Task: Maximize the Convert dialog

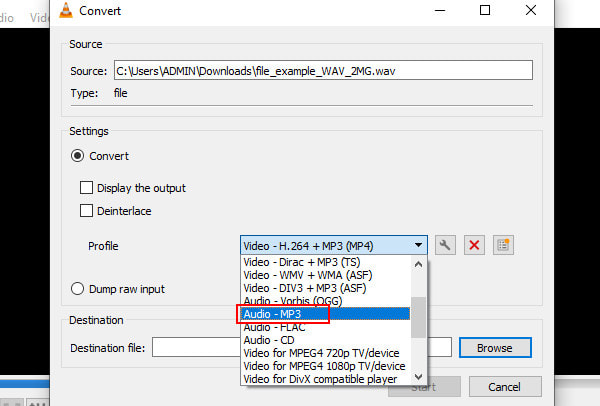Action: pos(485,10)
